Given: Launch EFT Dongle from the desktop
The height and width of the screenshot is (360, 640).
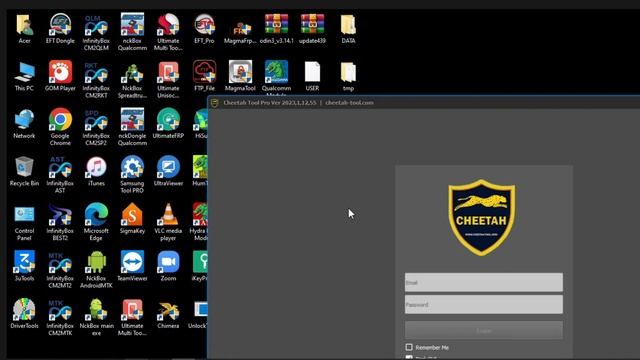Looking at the screenshot, I should click(x=60, y=25).
